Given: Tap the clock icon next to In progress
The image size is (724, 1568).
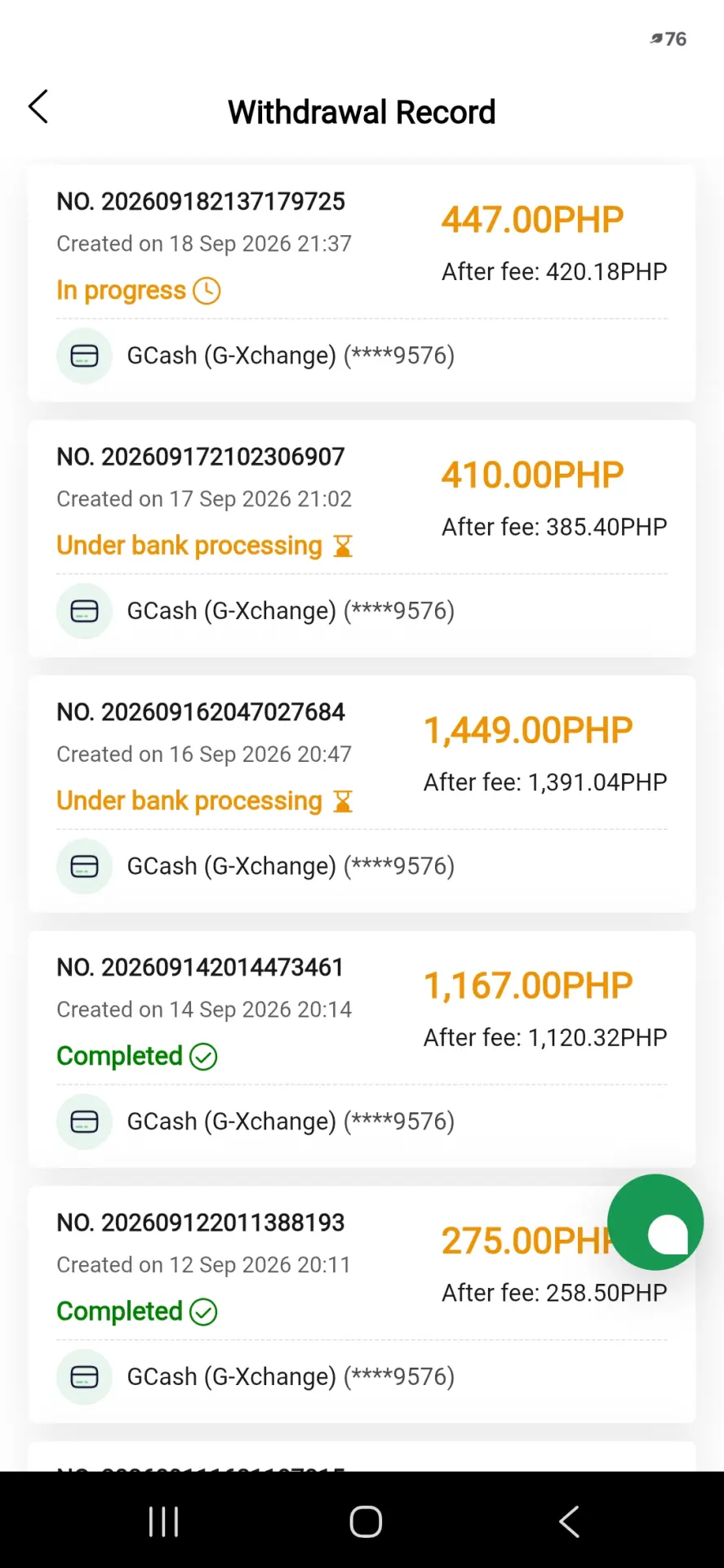Looking at the screenshot, I should point(207,291).
